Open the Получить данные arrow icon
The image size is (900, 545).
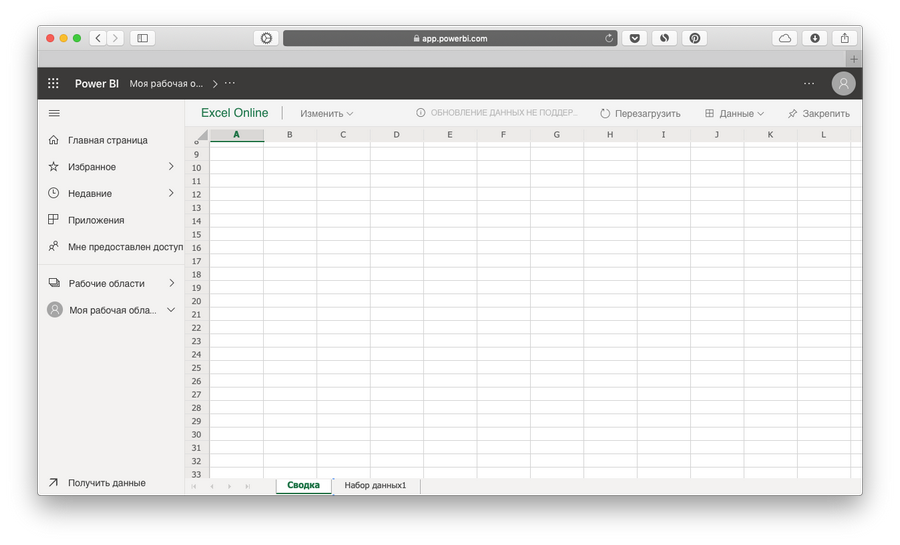[x=54, y=482]
